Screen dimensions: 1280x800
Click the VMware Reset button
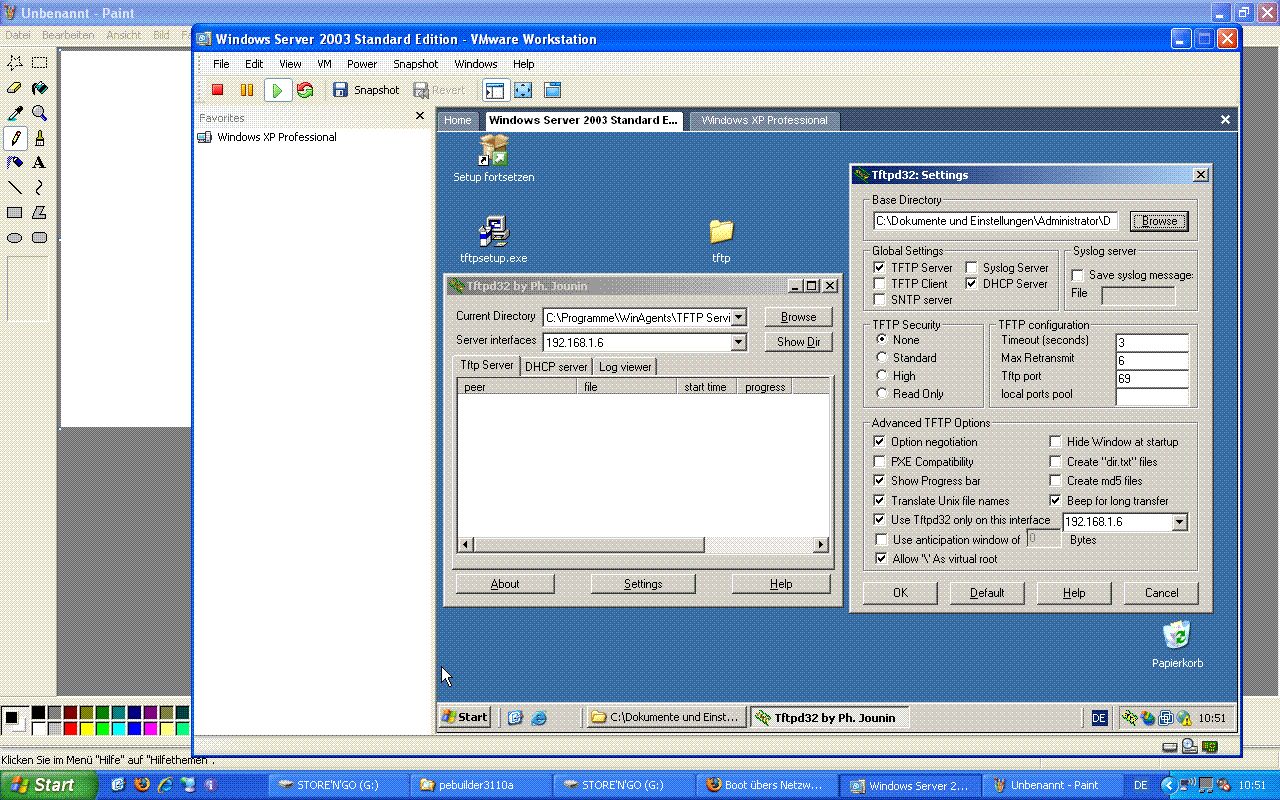tap(305, 90)
